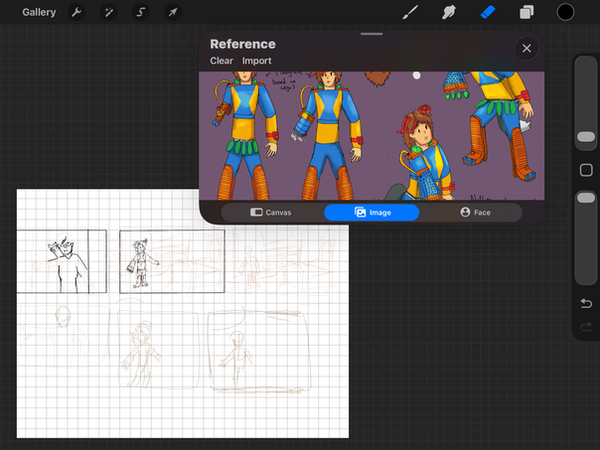Image resolution: width=600 pixels, height=450 pixels.
Task: Switch Reference to Image tab
Action: (x=372, y=212)
